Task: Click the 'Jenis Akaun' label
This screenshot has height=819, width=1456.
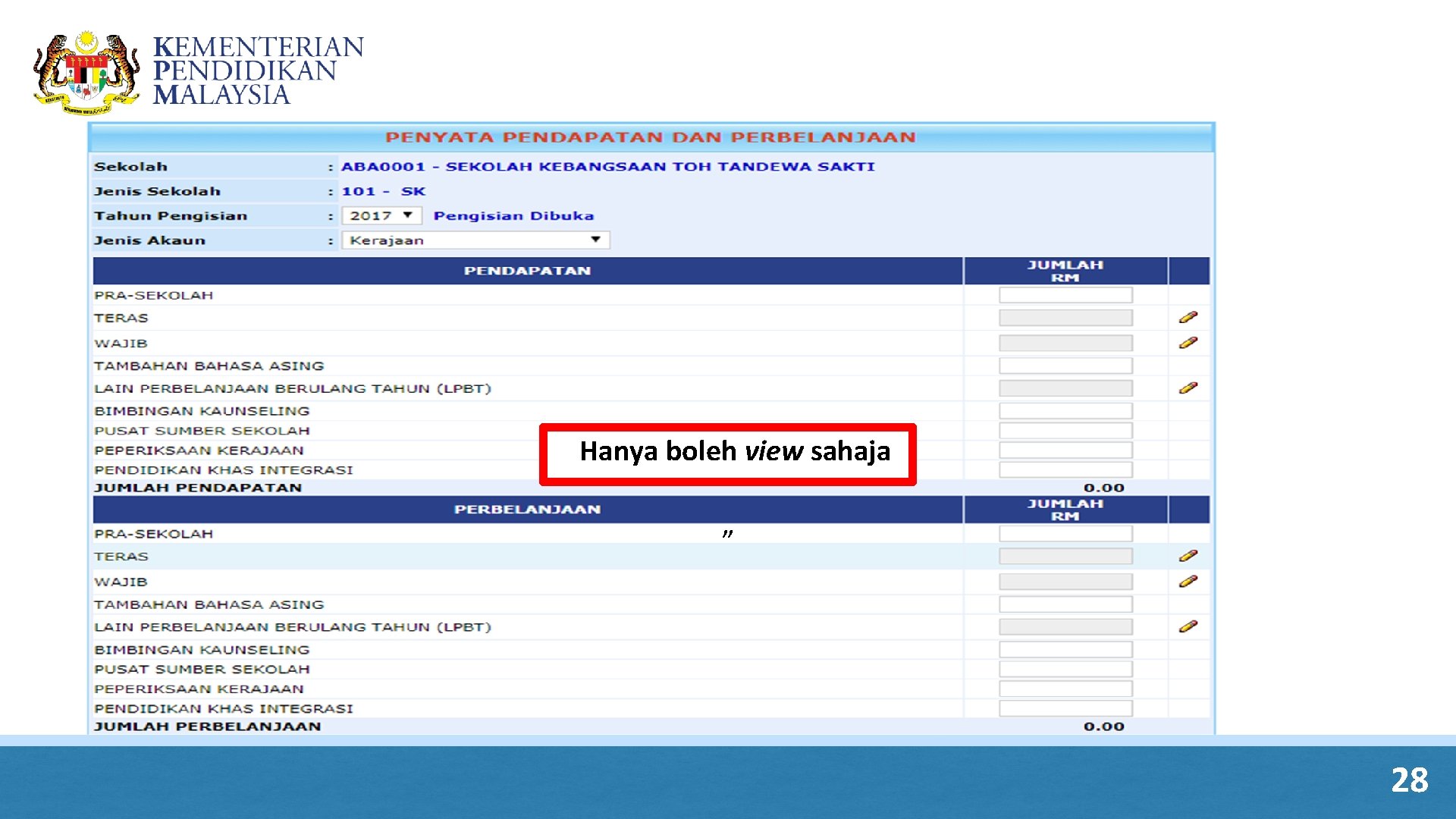Action: tap(149, 240)
